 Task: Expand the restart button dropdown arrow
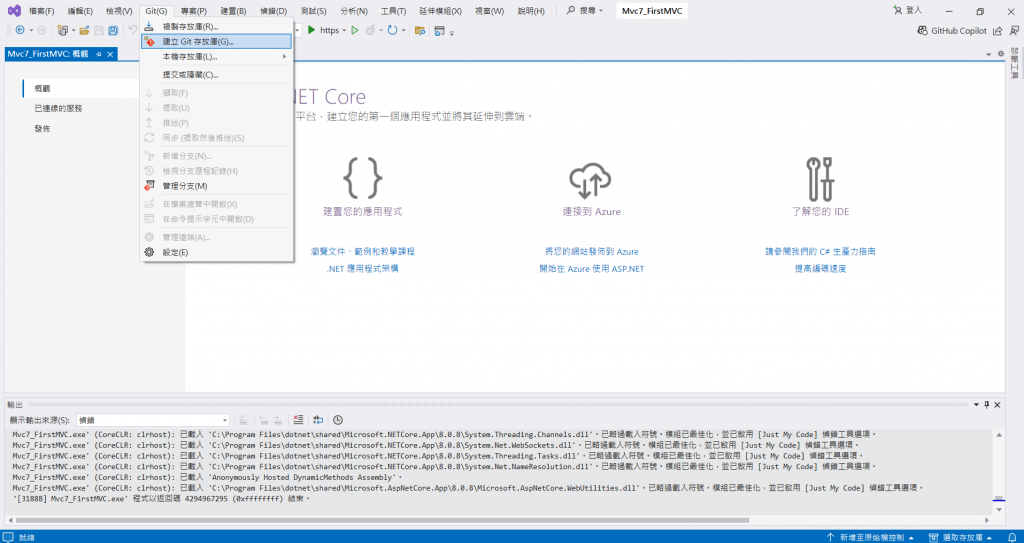[403, 30]
